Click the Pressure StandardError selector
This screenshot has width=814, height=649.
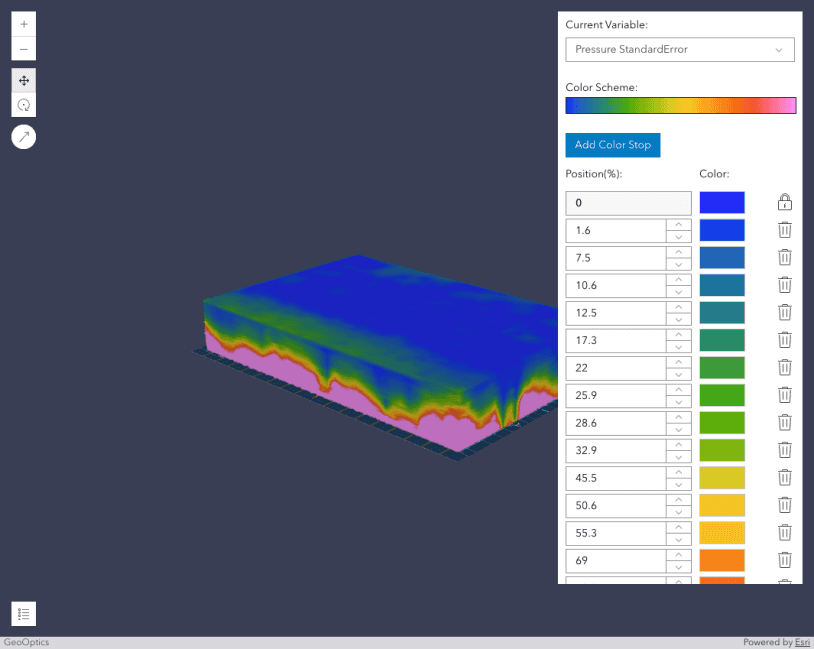tap(680, 49)
